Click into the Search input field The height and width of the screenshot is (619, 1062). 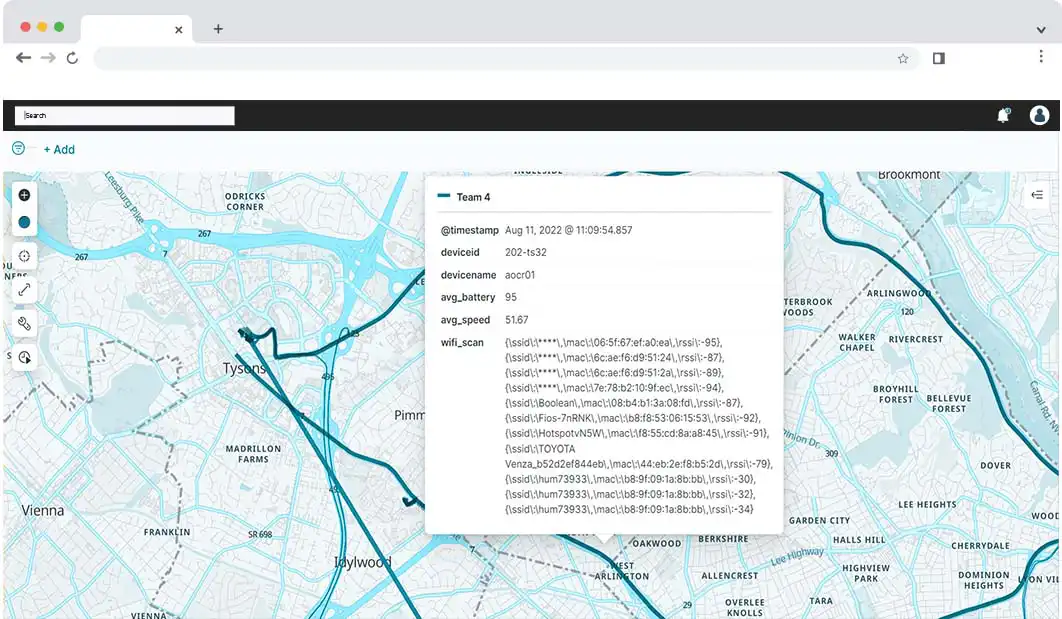pyautogui.click(x=125, y=116)
